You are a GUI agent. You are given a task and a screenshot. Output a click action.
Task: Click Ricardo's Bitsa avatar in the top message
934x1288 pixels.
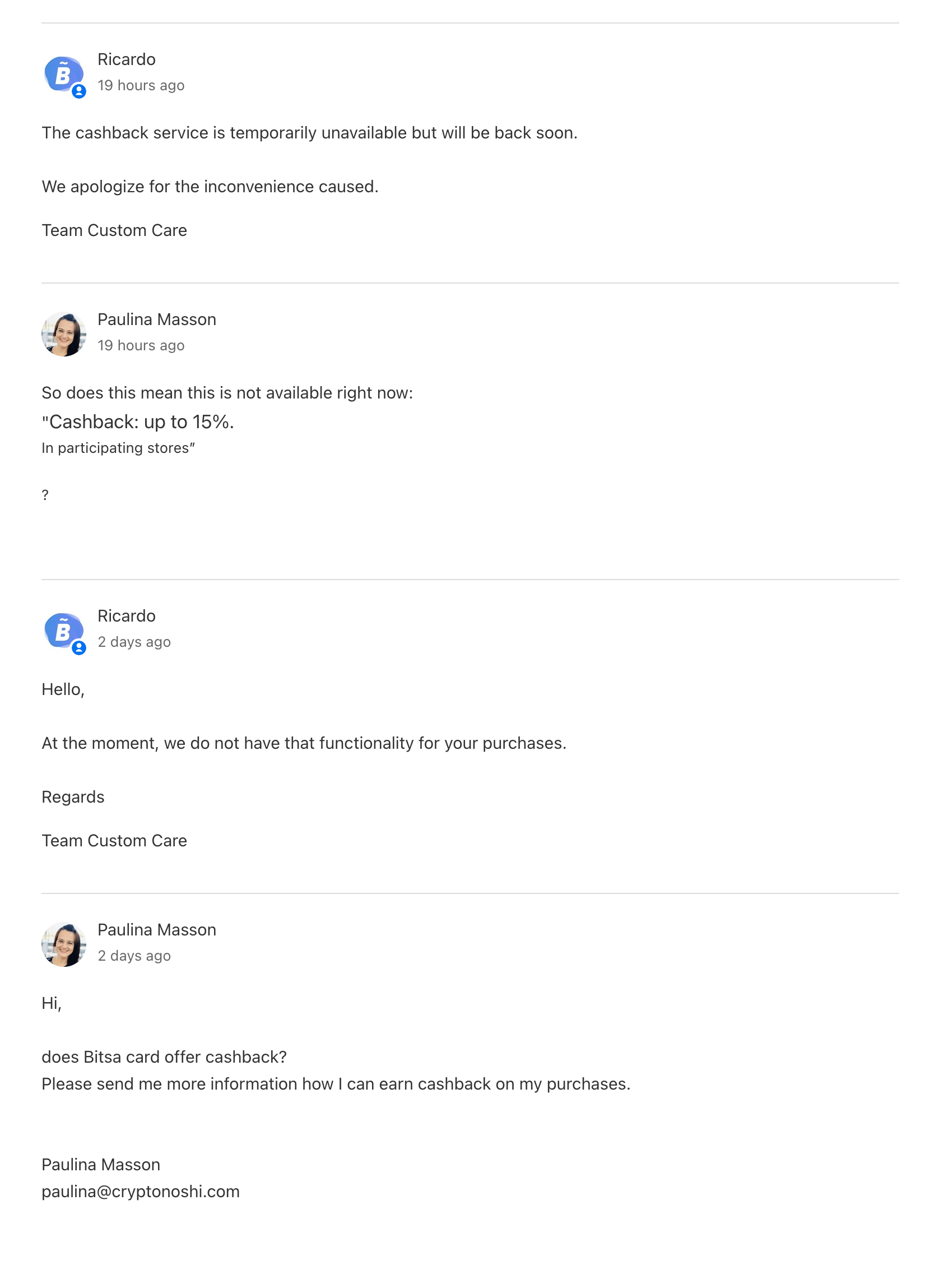(63, 74)
